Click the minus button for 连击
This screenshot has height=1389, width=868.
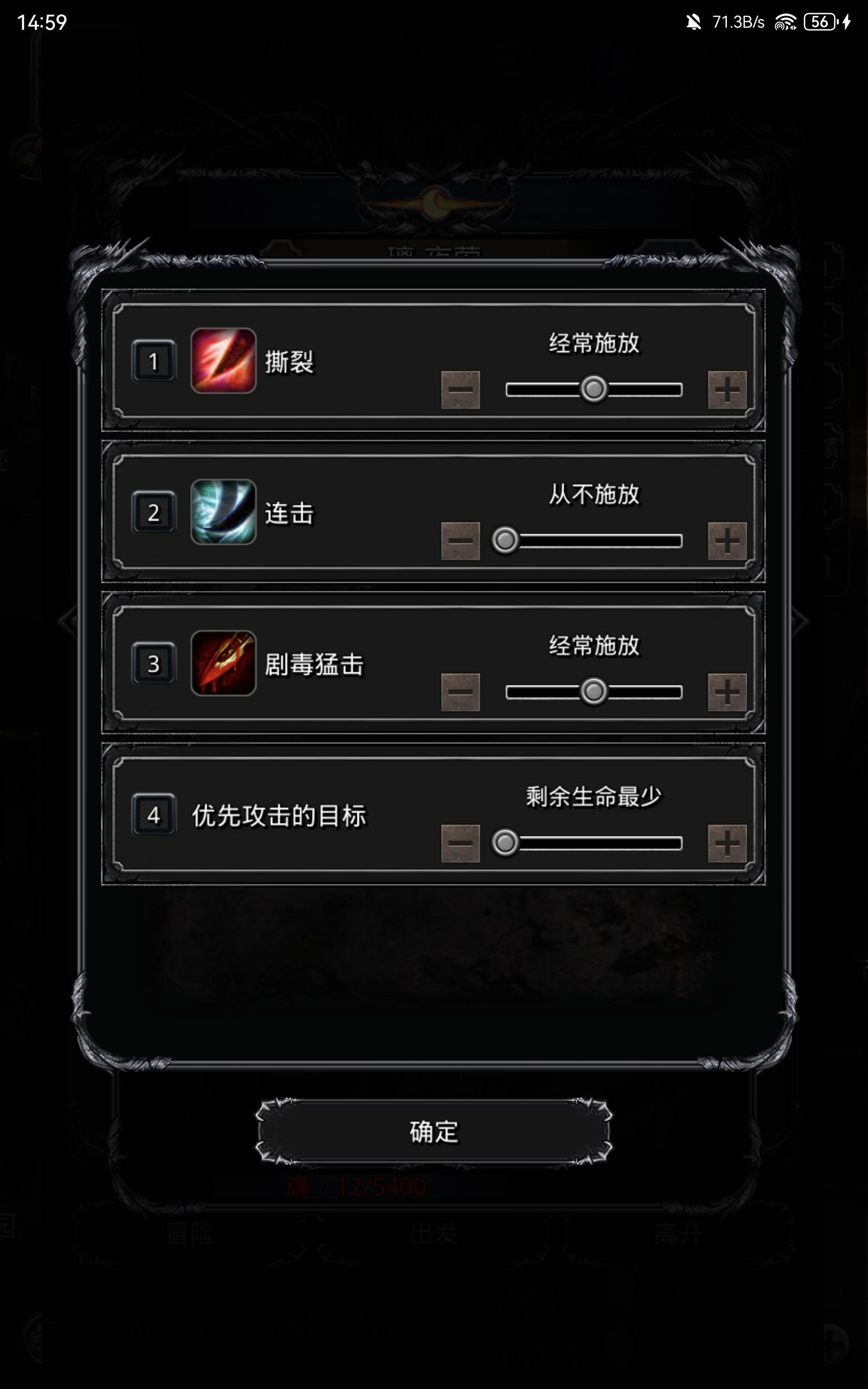[461, 540]
